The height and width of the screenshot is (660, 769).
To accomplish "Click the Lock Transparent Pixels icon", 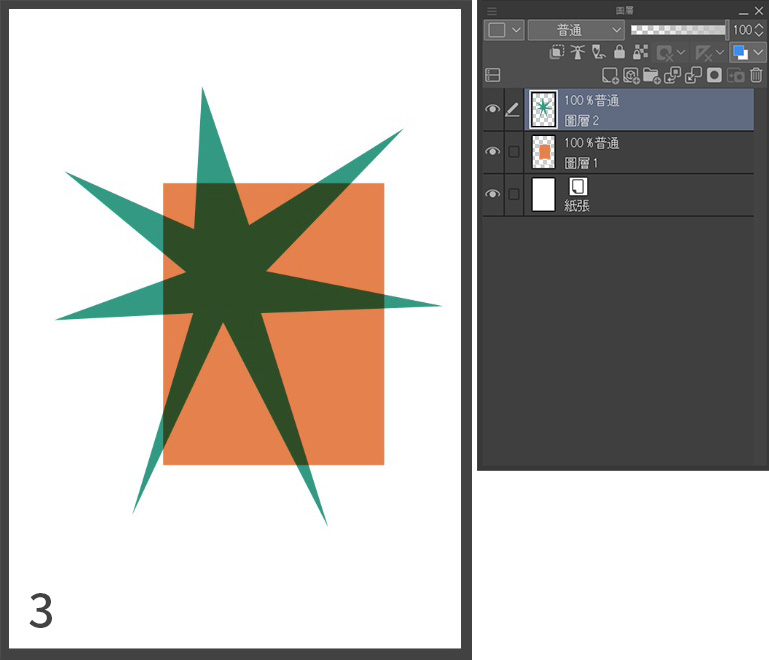I will pos(641,52).
